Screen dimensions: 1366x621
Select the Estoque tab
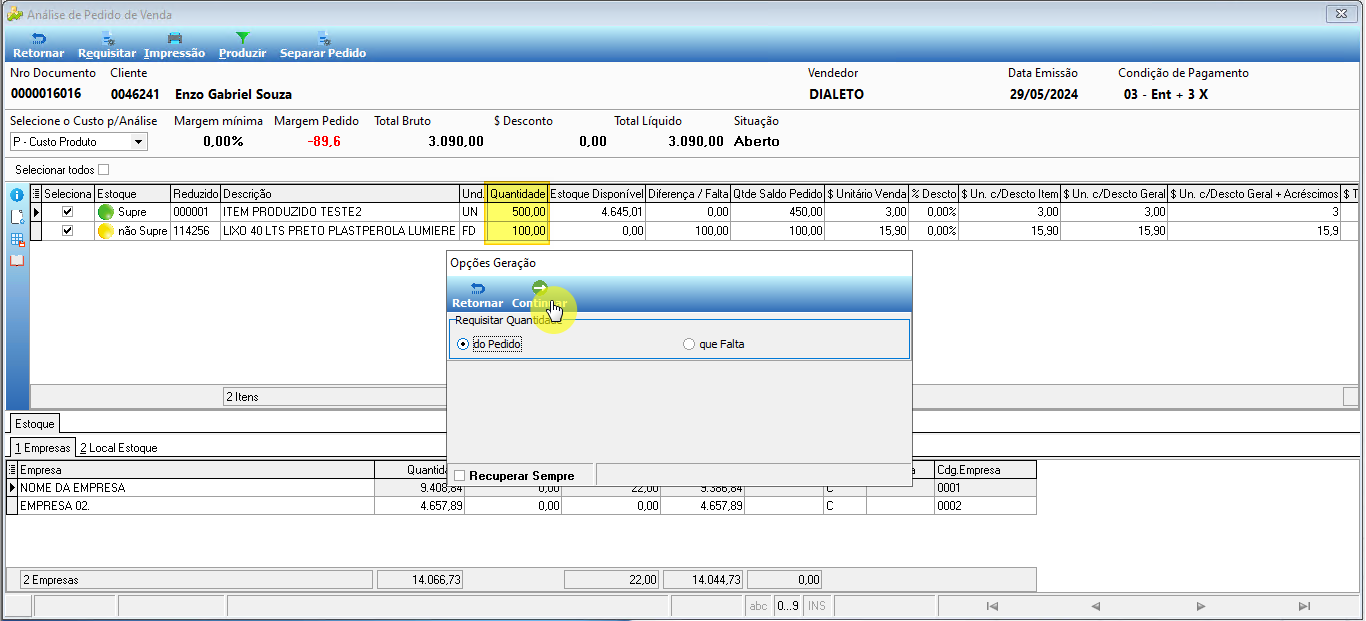35,424
